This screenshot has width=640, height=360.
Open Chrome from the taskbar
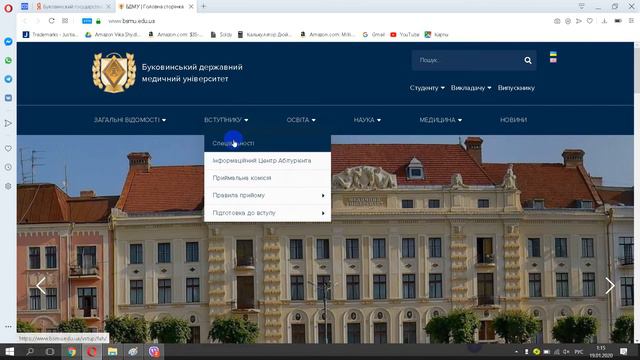[x=72, y=351]
